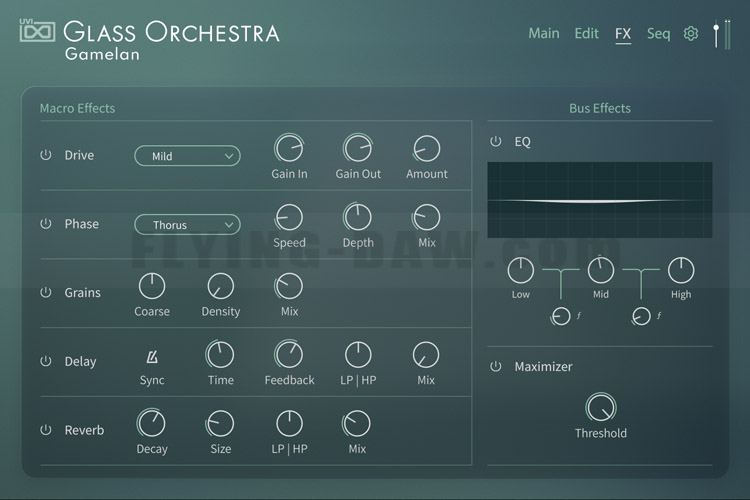The width and height of the screenshot is (750, 500).
Task: Click the Grains Coarse knob
Action: click(152, 286)
